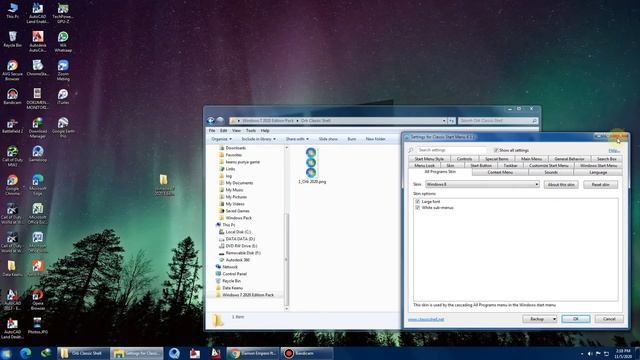Open iTunes desktop shortcut

[x=63, y=97]
